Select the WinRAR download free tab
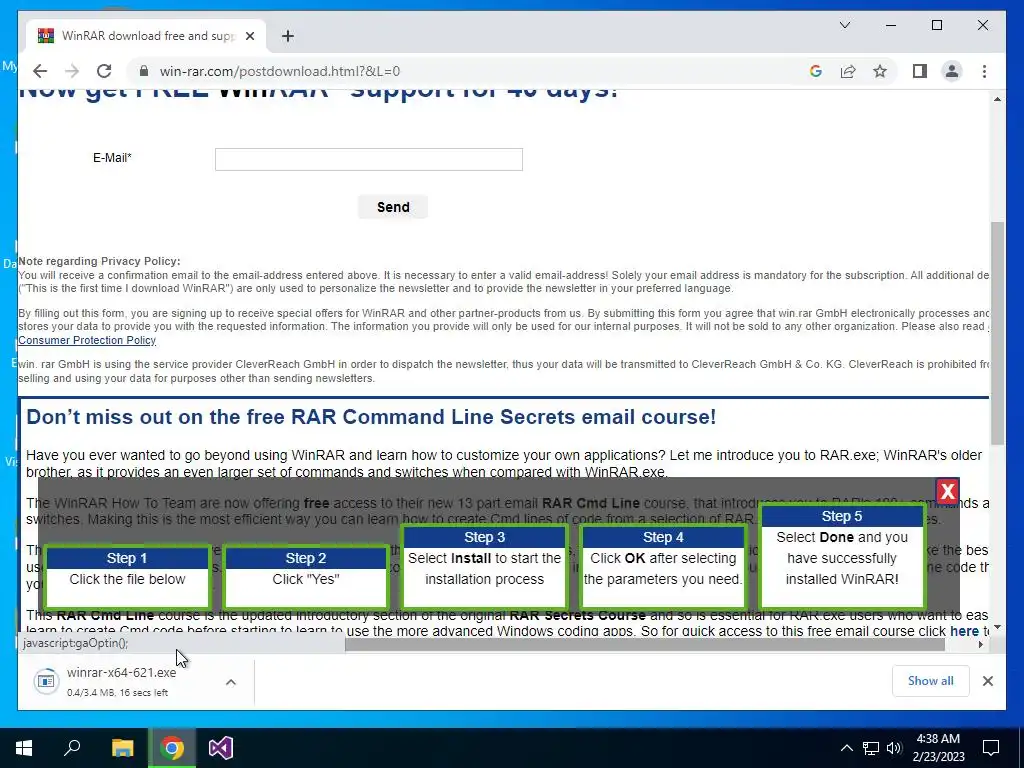Viewport: 1024px width, 768px height. 146,36
